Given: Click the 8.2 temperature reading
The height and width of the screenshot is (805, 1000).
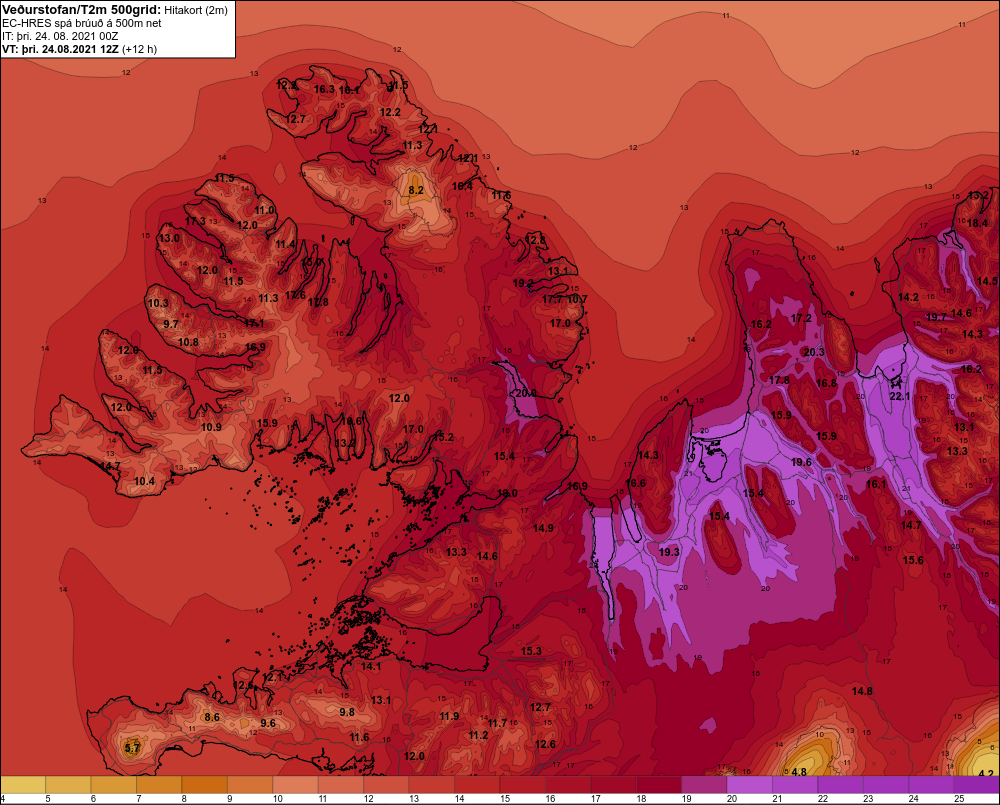Looking at the screenshot, I should click(x=416, y=190).
